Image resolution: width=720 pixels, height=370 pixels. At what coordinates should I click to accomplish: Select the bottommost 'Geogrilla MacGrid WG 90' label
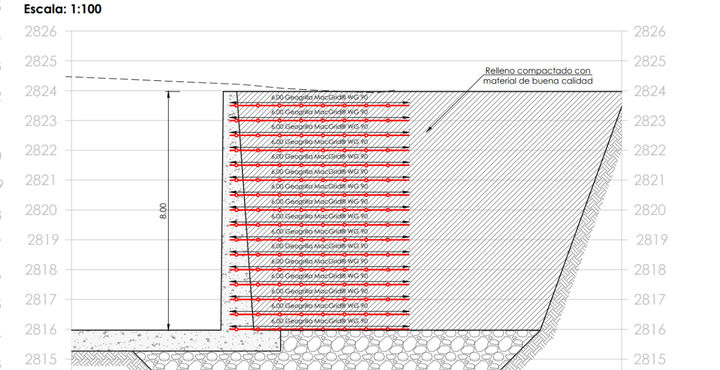[x=320, y=321]
